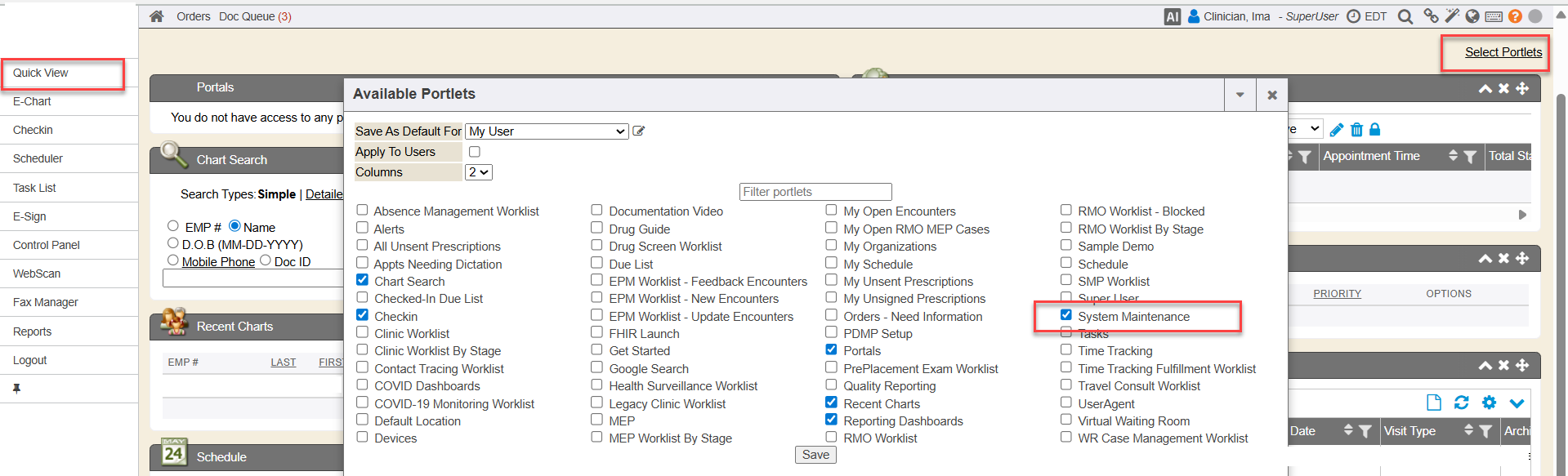
Task: Enable the Apply To Users checkbox
Action: (475, 152)
